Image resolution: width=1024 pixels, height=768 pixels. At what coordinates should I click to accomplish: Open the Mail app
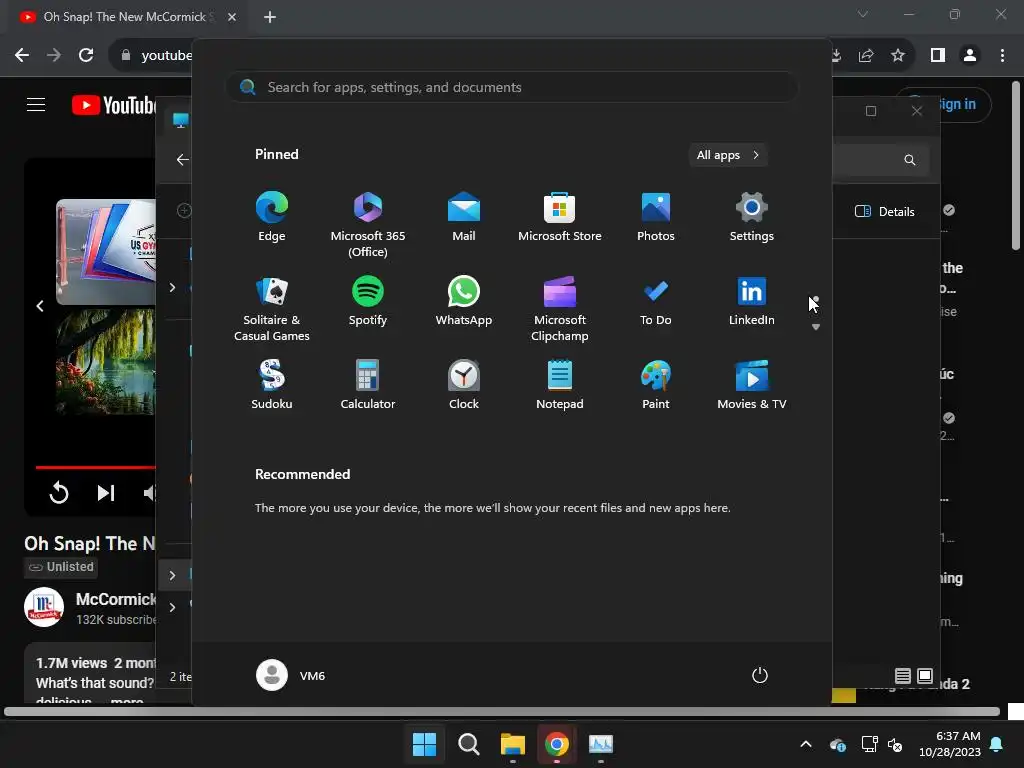pyautogui.click(x=464, y=218)
